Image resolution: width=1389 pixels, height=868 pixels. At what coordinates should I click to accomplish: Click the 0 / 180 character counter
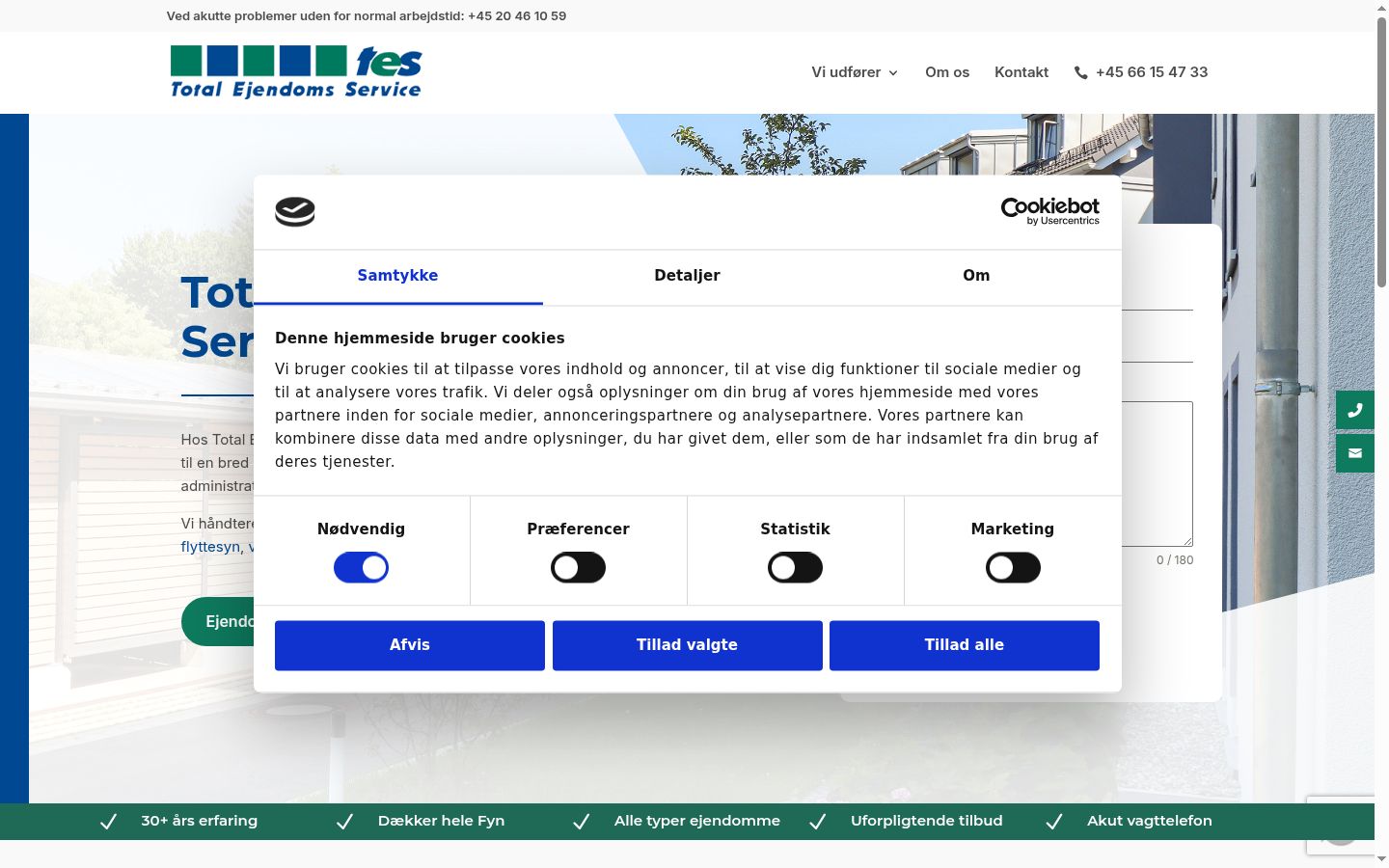1175,560
